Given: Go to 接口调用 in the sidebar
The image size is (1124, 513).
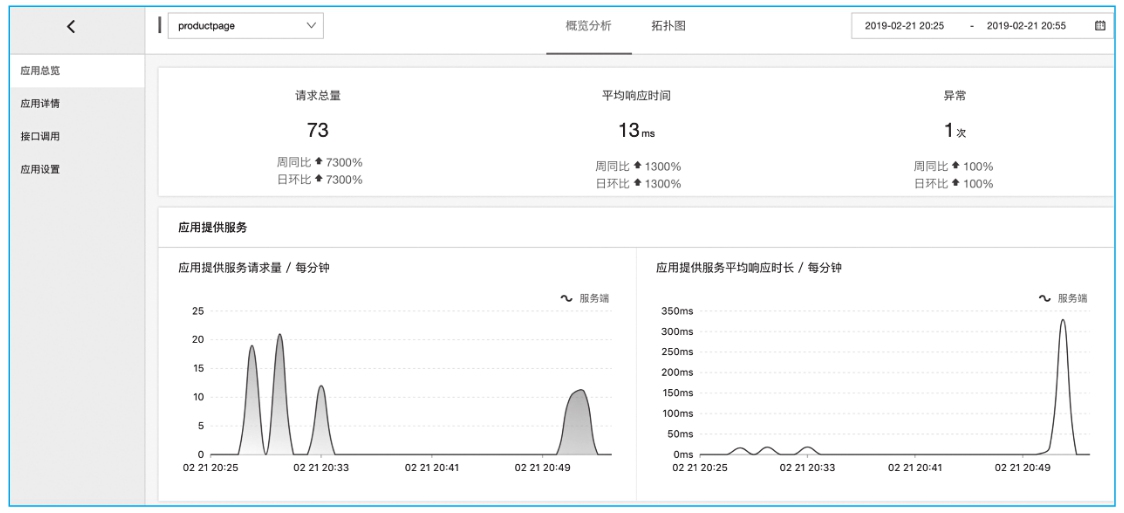Looking at the screenshot, I should click(x=41, y=136).
